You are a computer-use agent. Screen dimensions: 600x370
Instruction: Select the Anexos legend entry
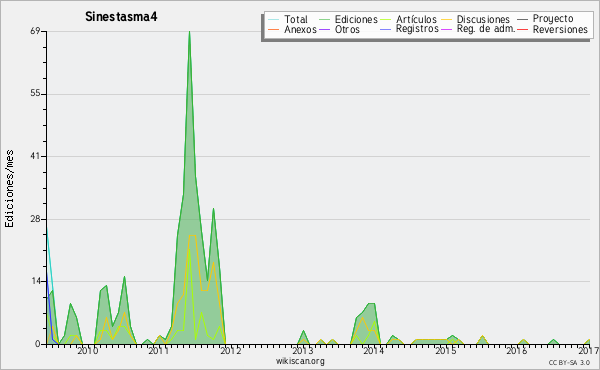pos(300,29)
